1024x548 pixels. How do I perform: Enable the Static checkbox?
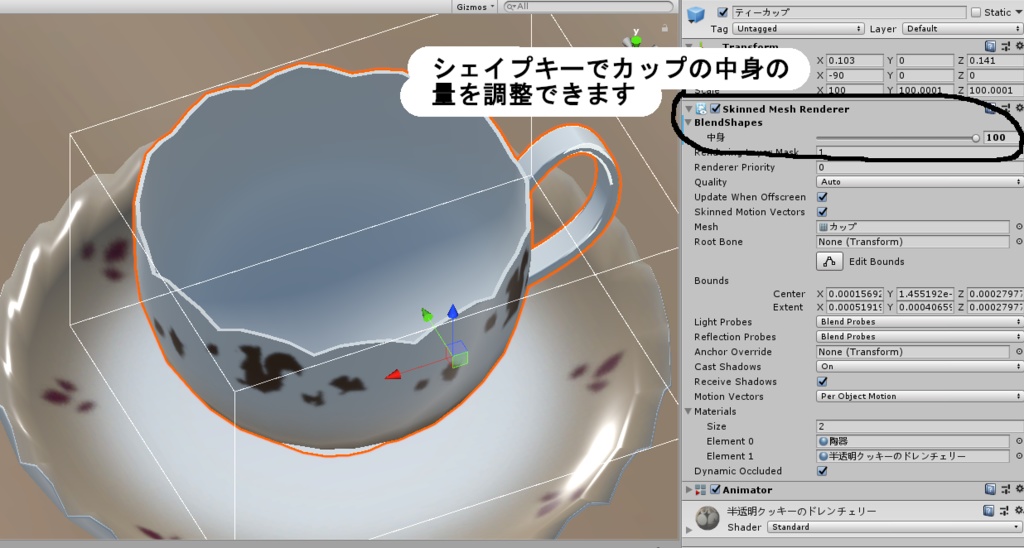976,12
